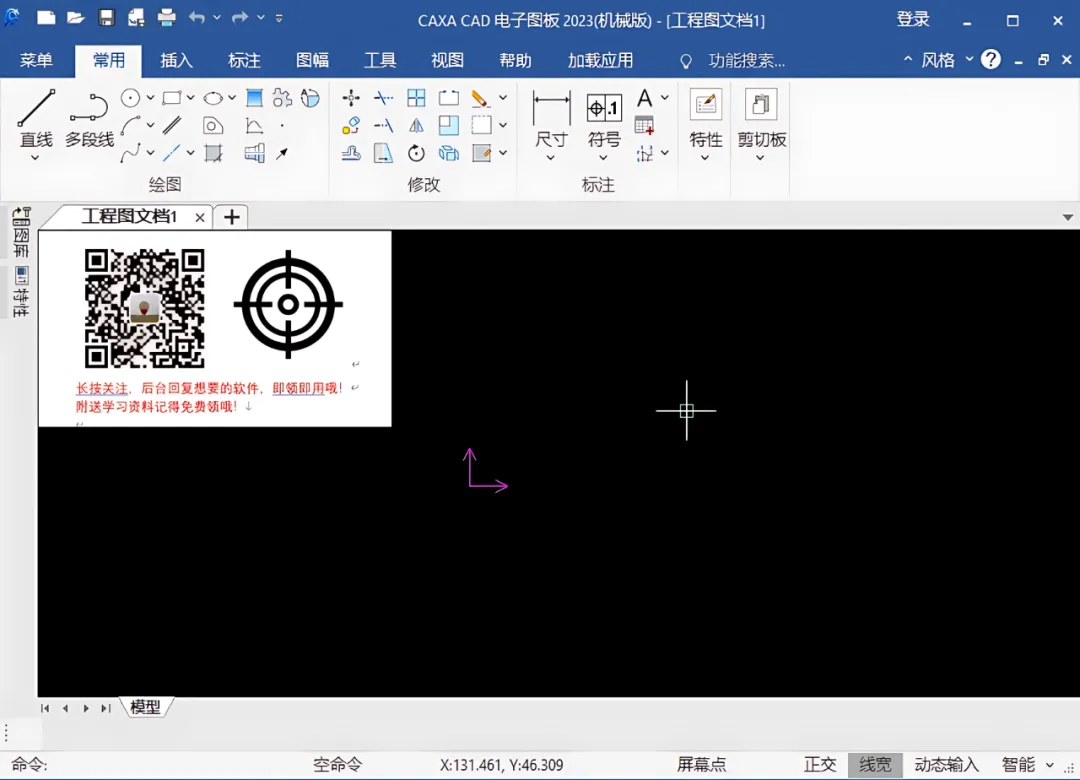Image resolution: width=1080 pixels, height=780 pixels.
Task: Select the mirror modify tool
Action: [x=416, y=126]
